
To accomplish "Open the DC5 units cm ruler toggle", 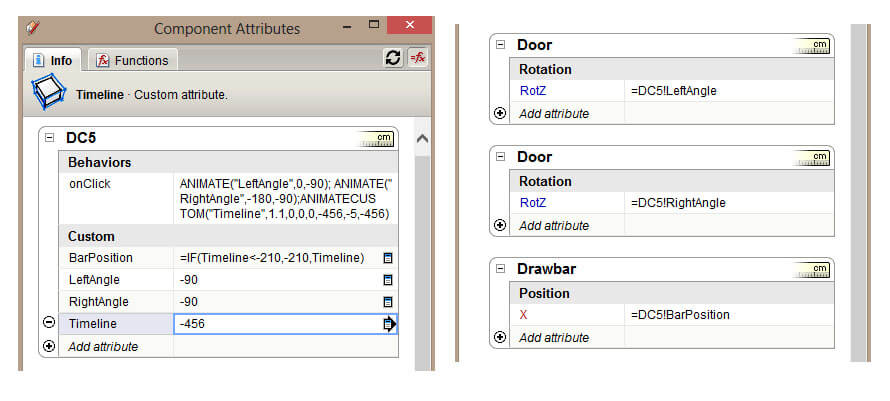I will (376, 139).
